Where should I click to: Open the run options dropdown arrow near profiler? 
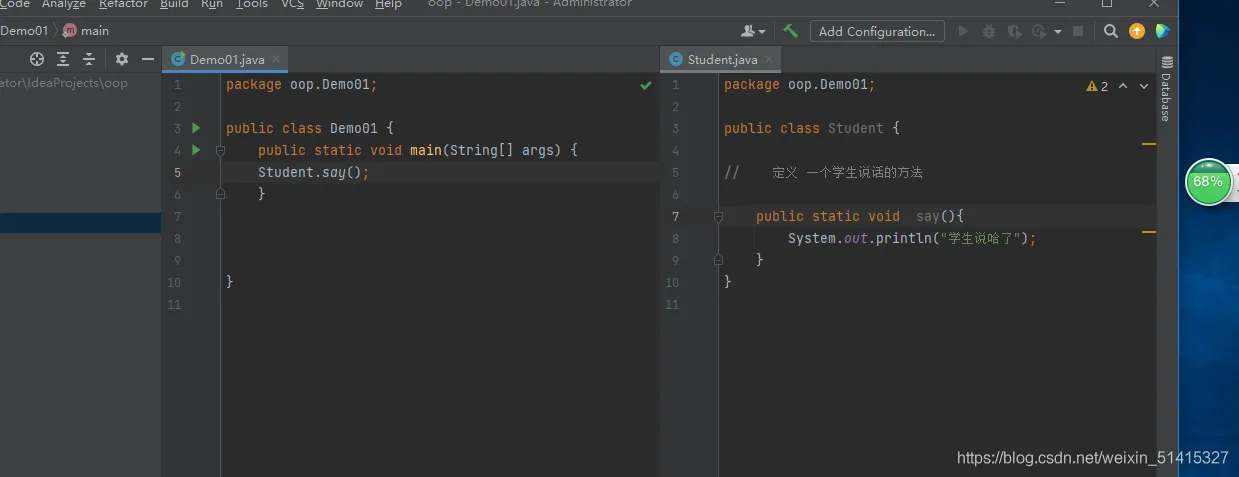point(1058,31)
